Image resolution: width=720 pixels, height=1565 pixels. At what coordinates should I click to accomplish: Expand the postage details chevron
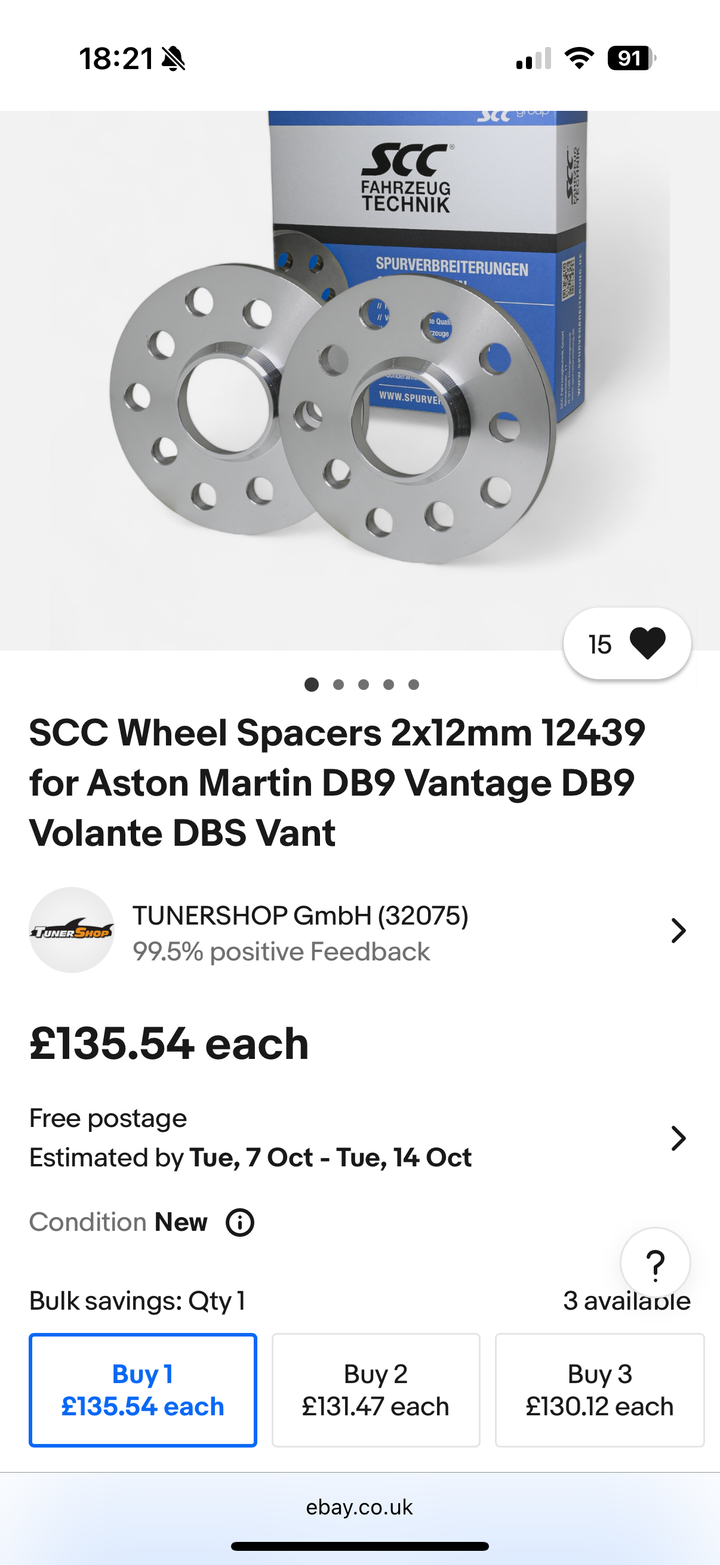click(x=678, y=1138)
